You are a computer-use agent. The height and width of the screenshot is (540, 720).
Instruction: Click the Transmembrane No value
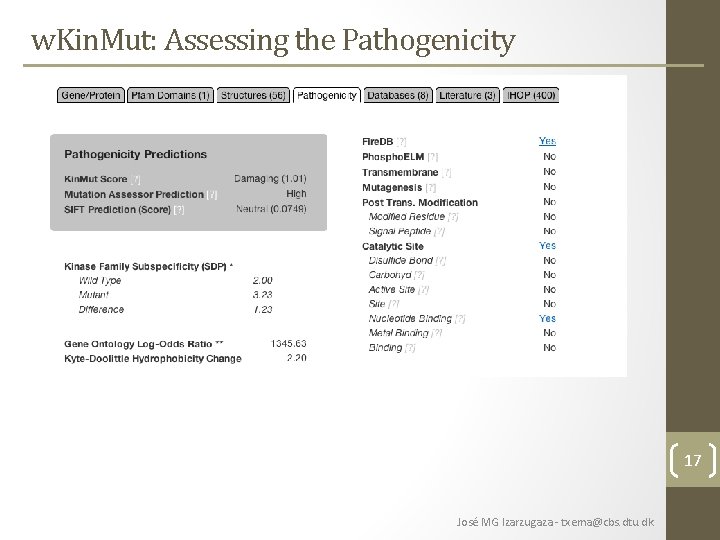[x=550, y=172]
